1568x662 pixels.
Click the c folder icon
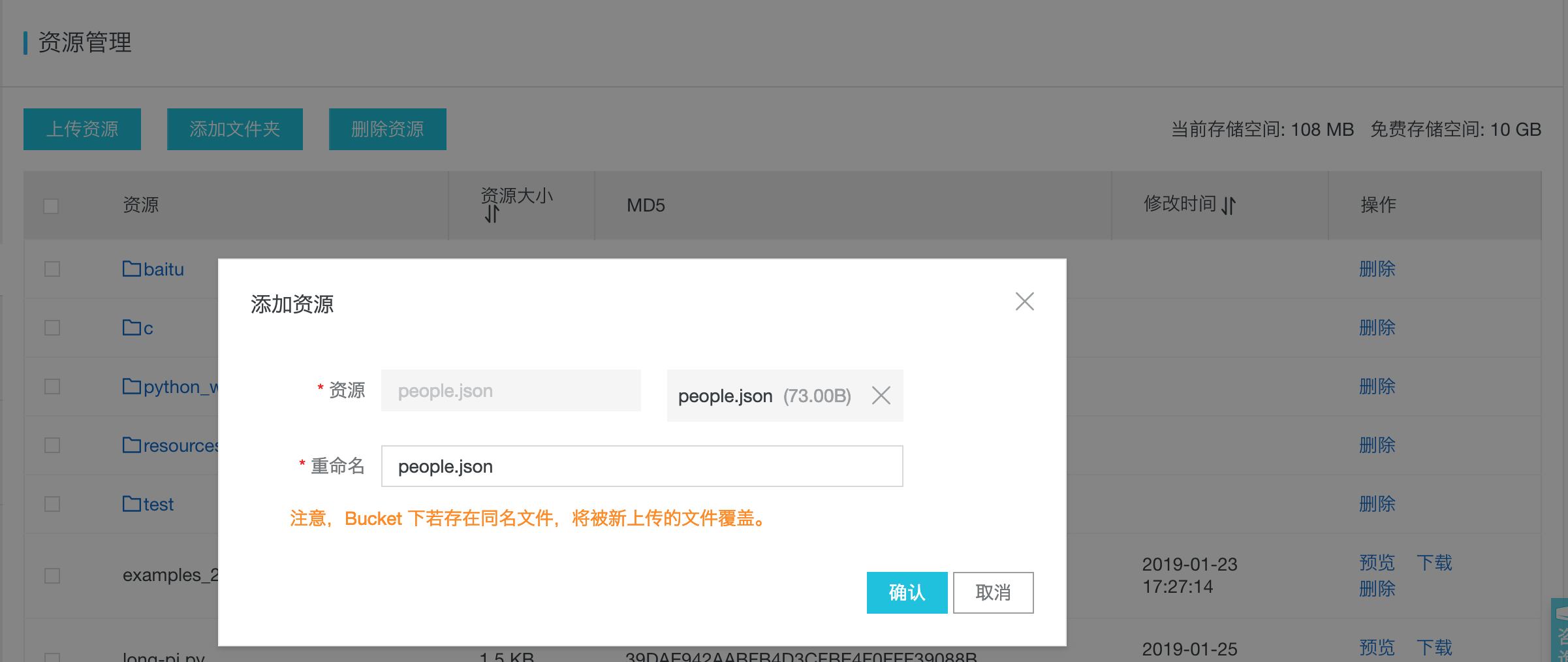coord(132,327)
